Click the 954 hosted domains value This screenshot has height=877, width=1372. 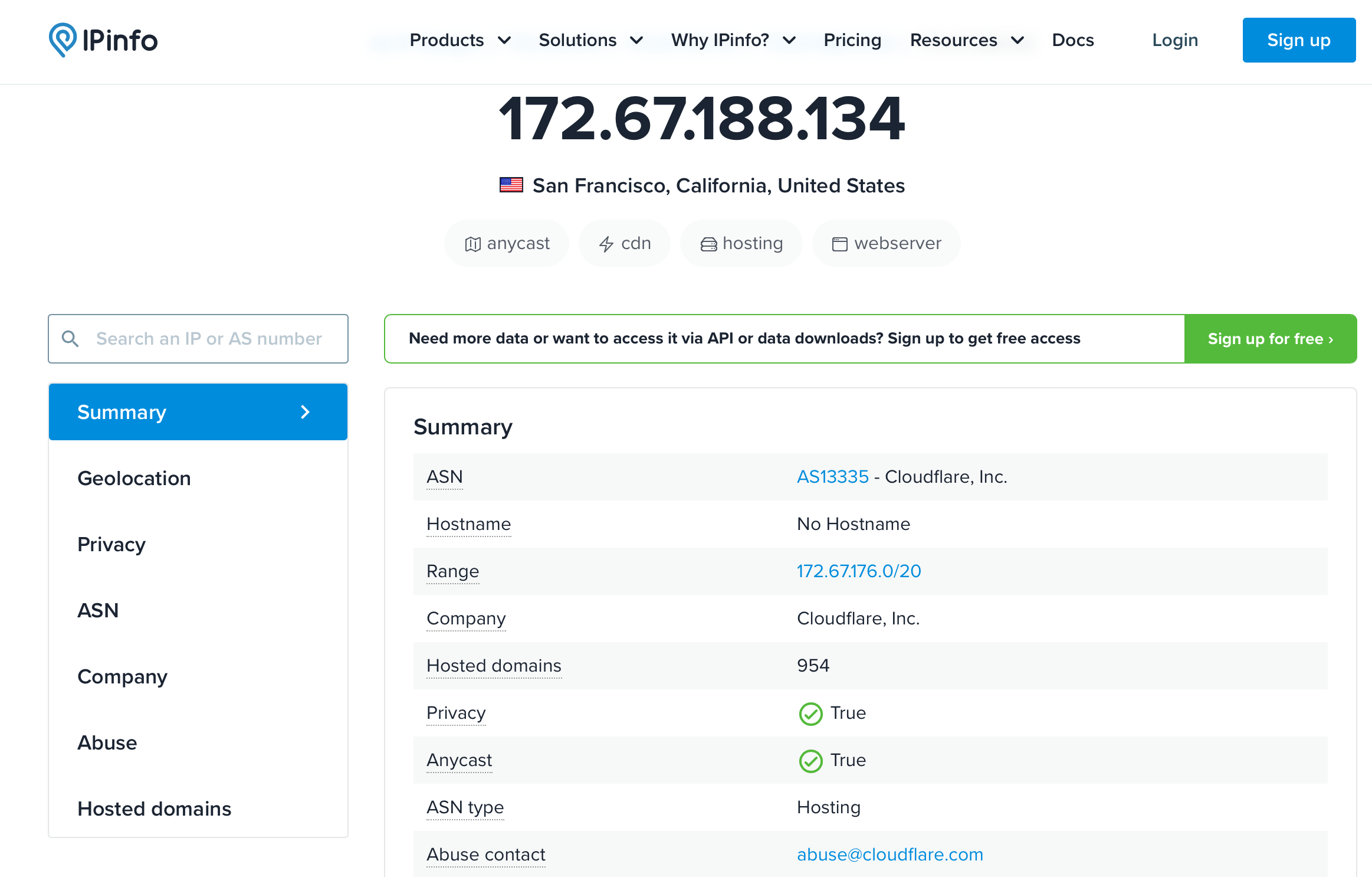[x=813, y=666]
